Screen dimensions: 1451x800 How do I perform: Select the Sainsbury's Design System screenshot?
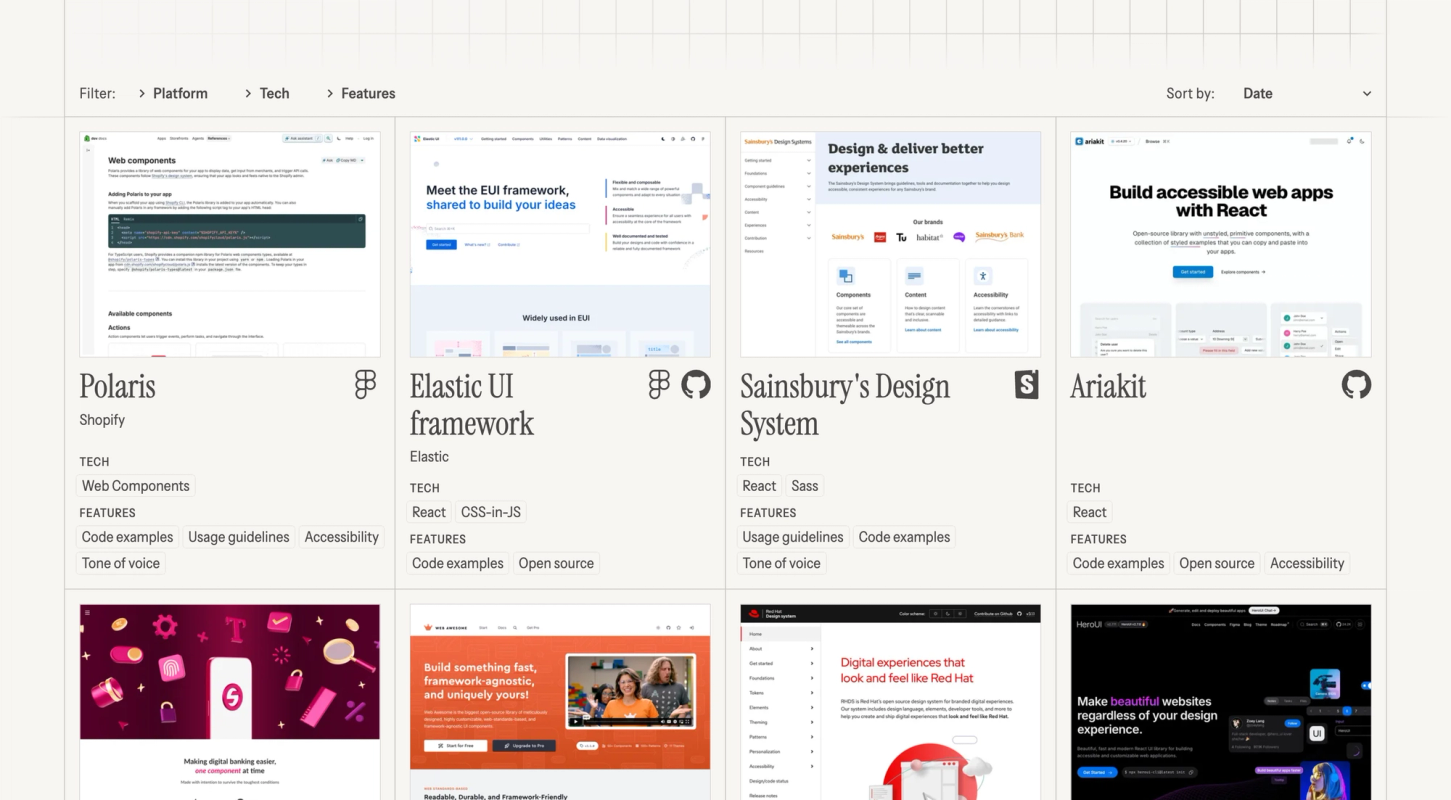point(890,244)
